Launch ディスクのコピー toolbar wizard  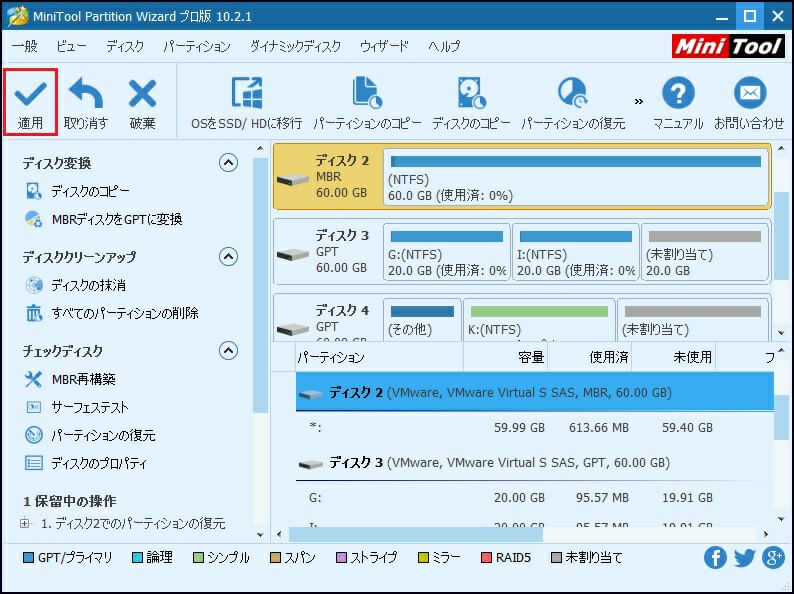click(471, 103)
